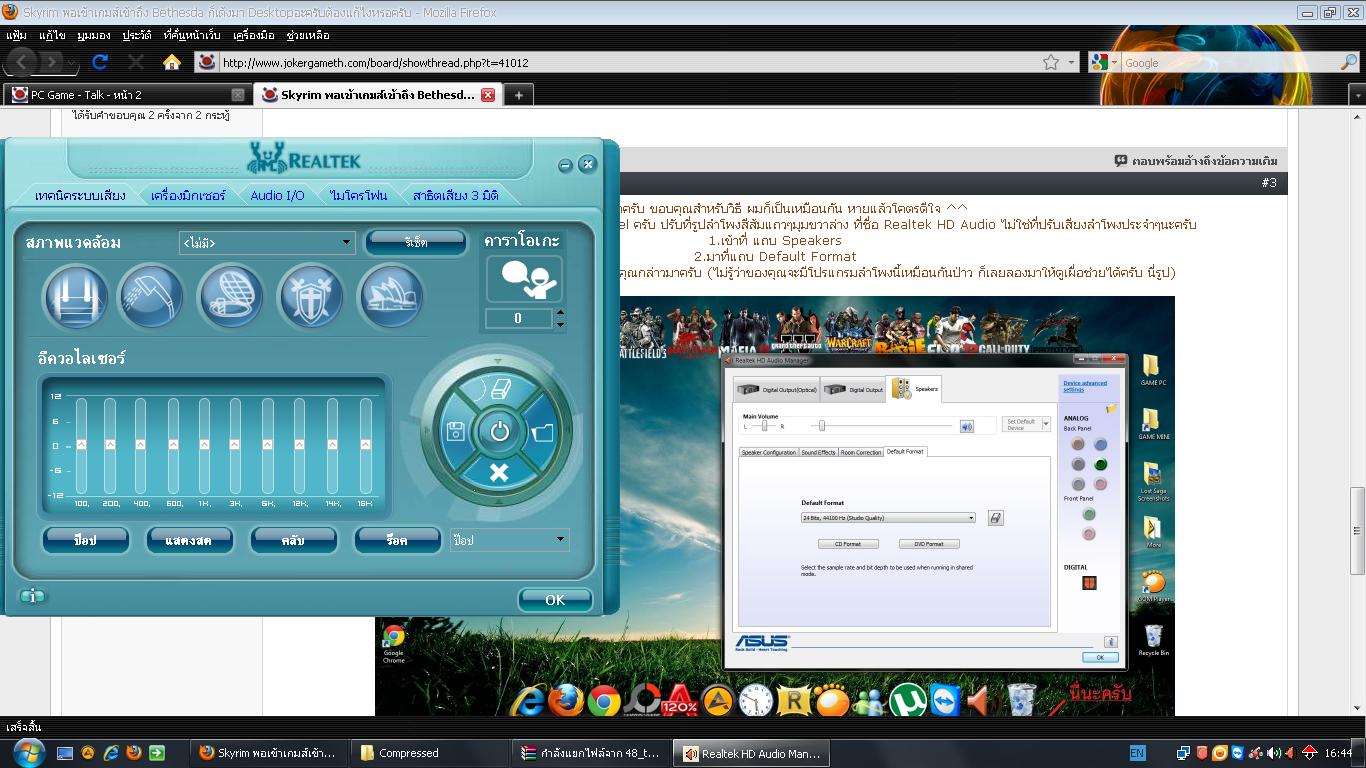Go to Firefox home page icon
The image size is (1366, 768).
point(172,62)
